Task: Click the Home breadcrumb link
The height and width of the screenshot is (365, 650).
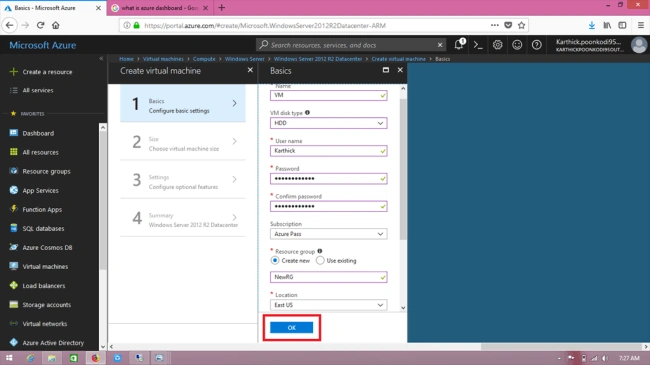Action: (126, 59)
